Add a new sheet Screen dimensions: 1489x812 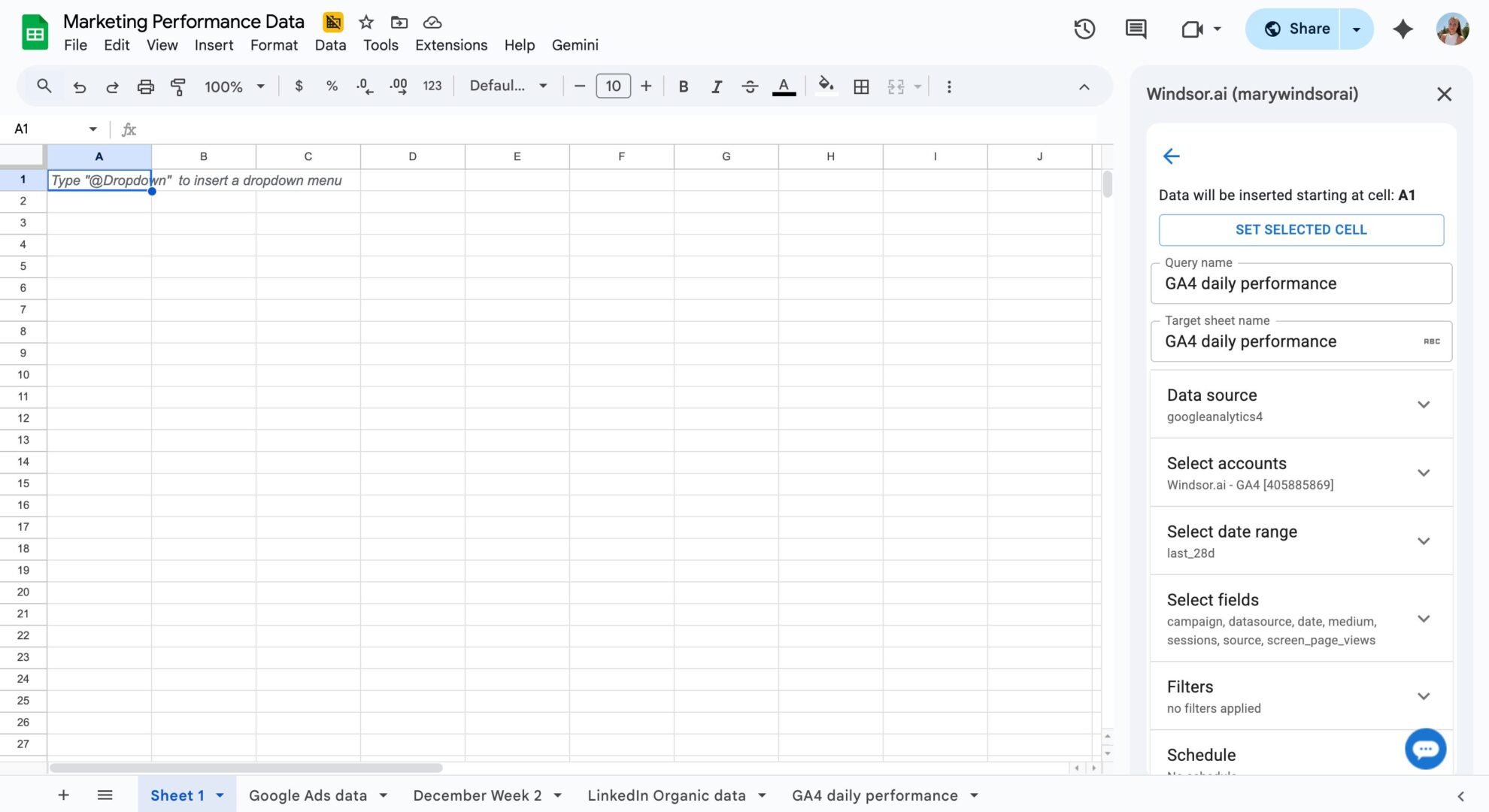(64, 795)
